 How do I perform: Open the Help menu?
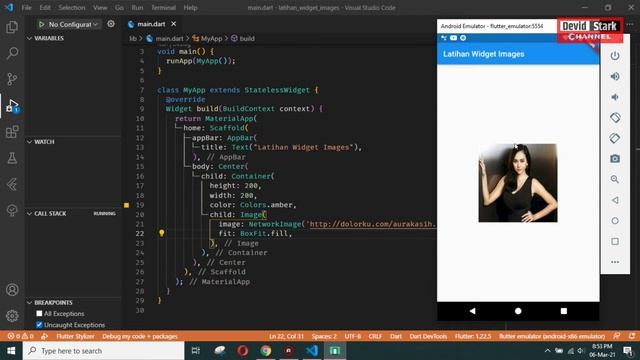(x=190, y=8)
